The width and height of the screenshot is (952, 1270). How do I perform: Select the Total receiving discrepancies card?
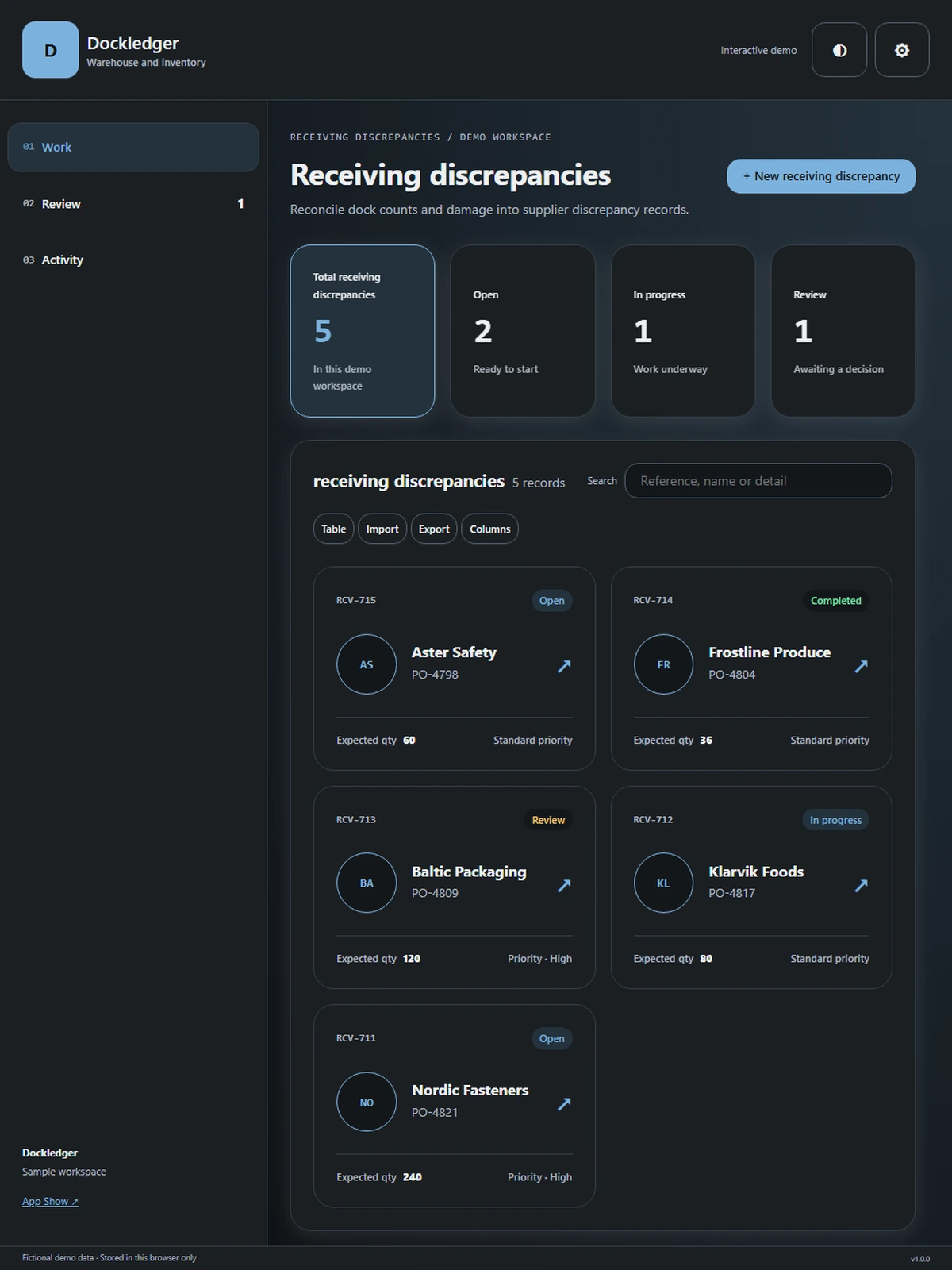pos(363,331)
